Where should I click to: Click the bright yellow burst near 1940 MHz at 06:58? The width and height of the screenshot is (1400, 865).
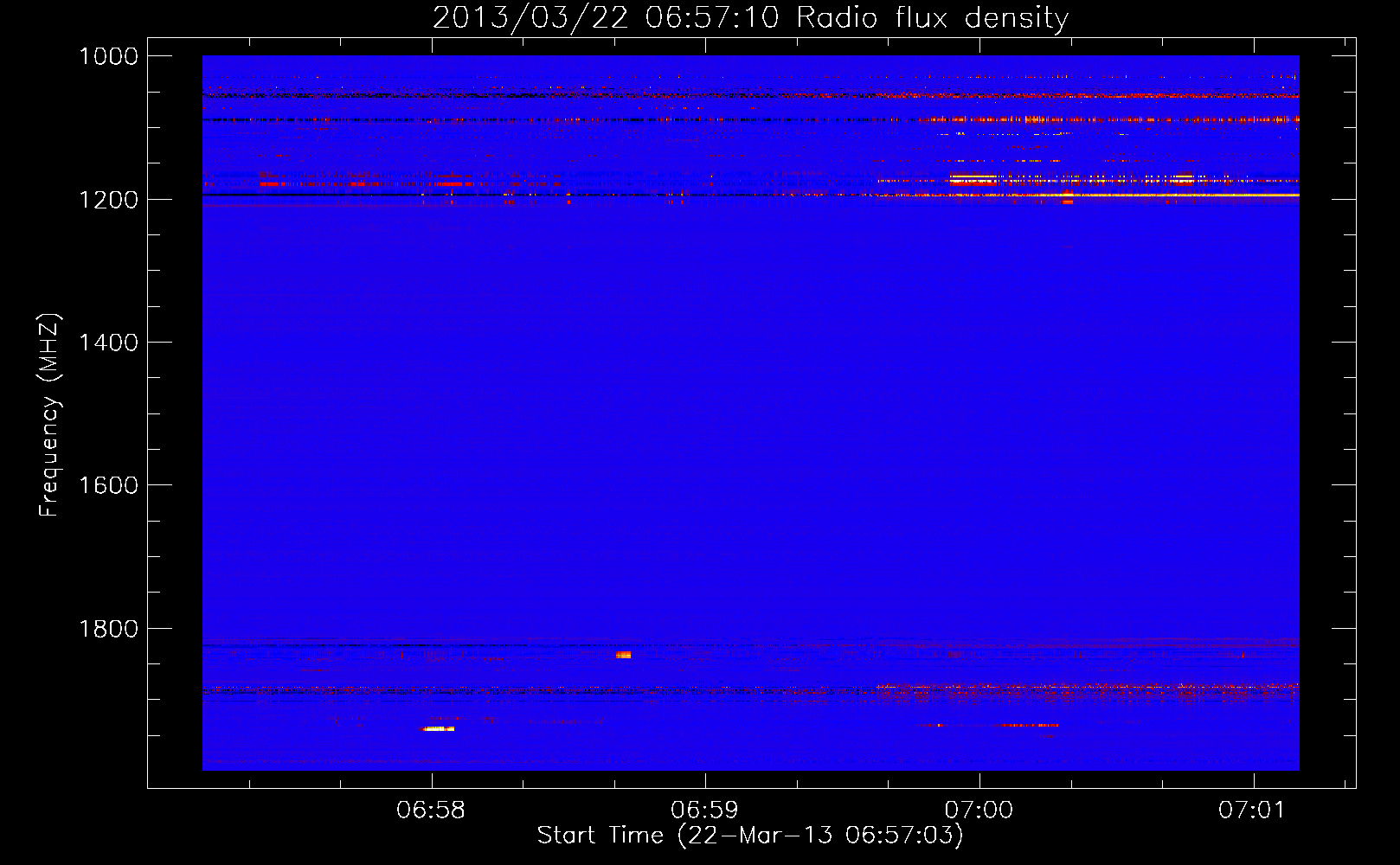[439, 729]
